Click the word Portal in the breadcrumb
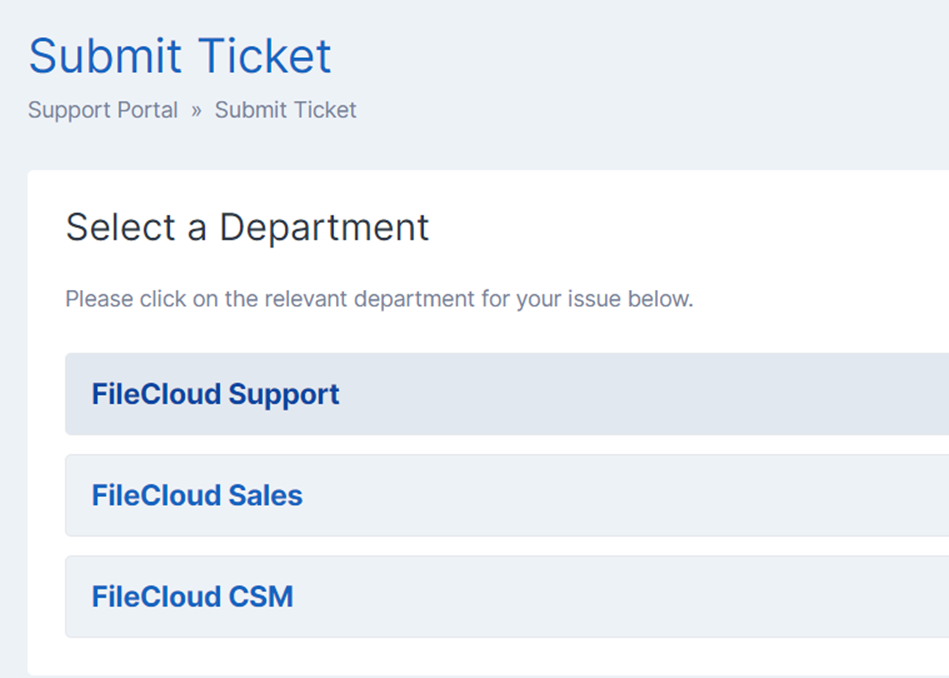The width and height of the screenshot is (949, 678). click(147, 110)
